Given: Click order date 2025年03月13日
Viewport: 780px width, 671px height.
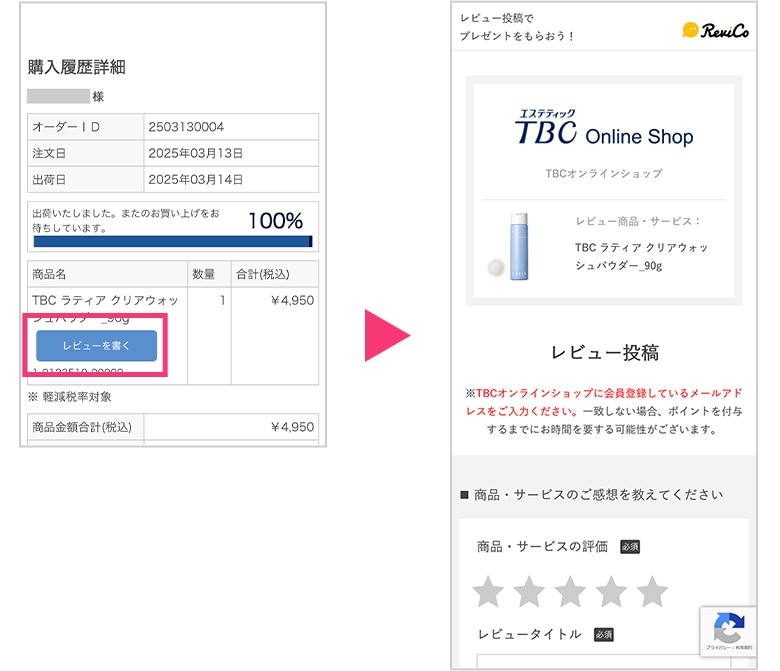Looking at the screenshot, I should pyautogui.click(x=195, y=153).
